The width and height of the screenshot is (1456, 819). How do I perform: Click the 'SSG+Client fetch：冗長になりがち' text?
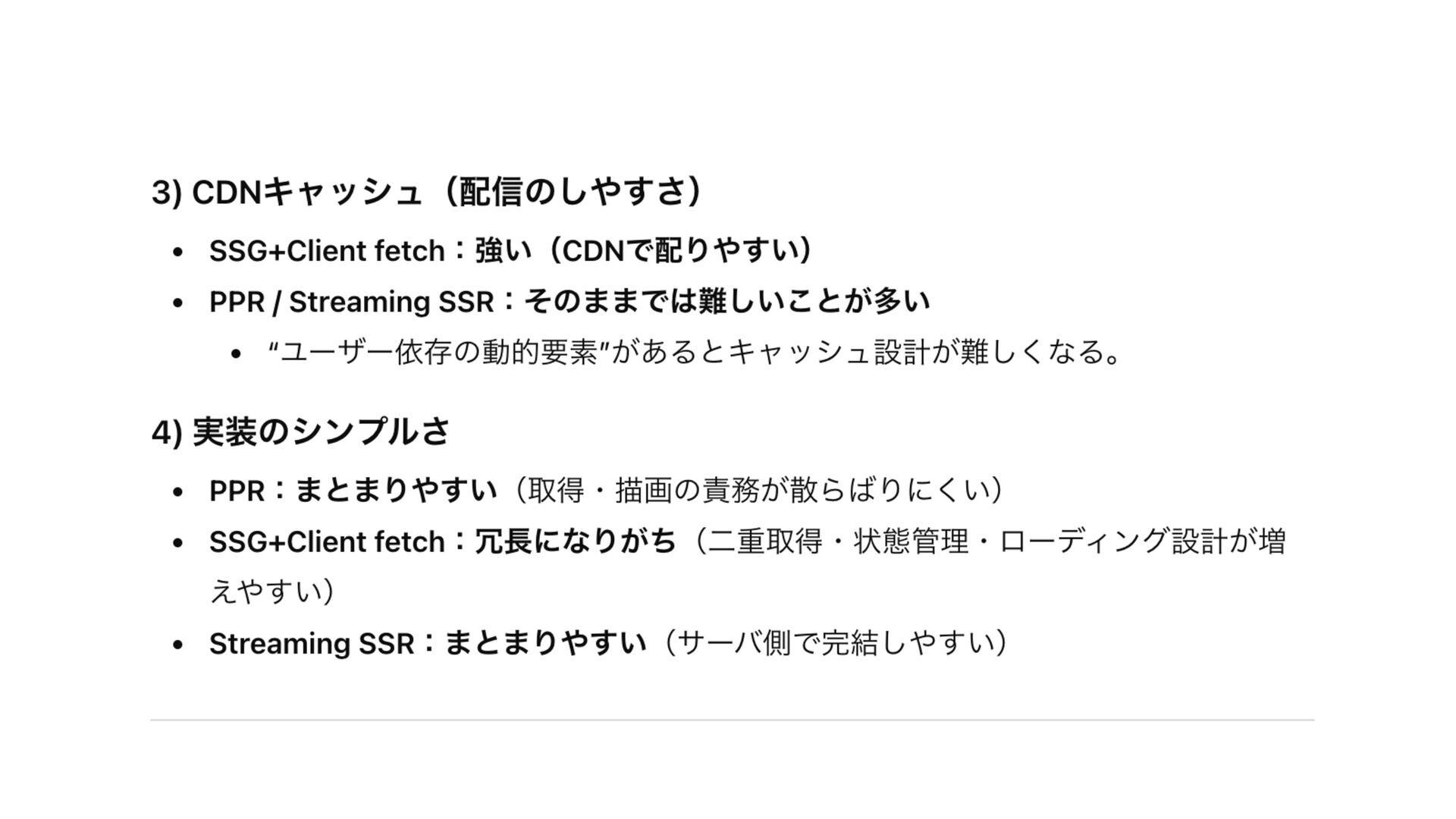coord(443,541)
